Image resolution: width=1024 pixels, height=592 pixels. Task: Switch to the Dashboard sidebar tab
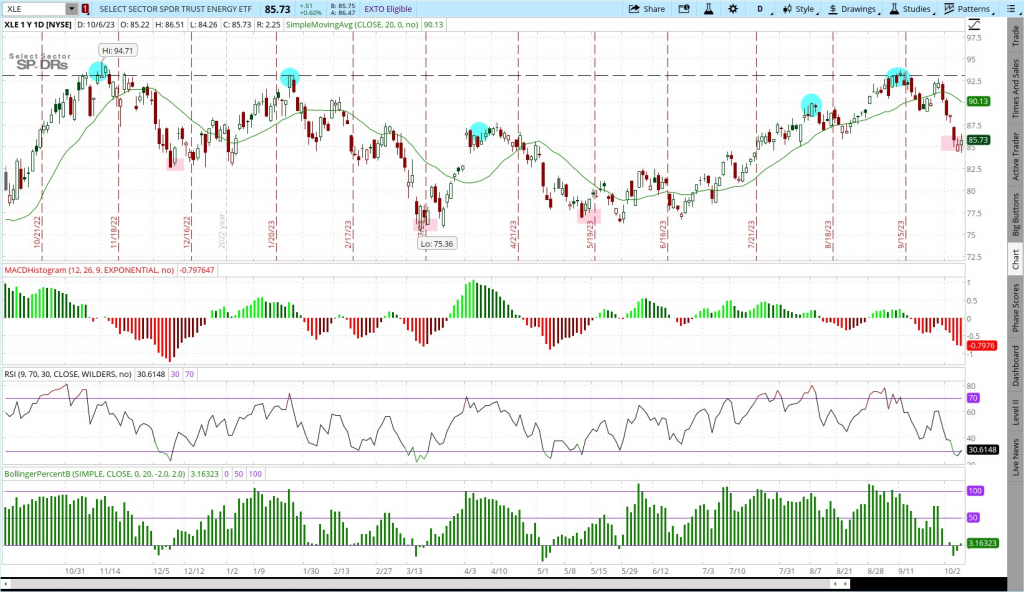coord(1016,366)
